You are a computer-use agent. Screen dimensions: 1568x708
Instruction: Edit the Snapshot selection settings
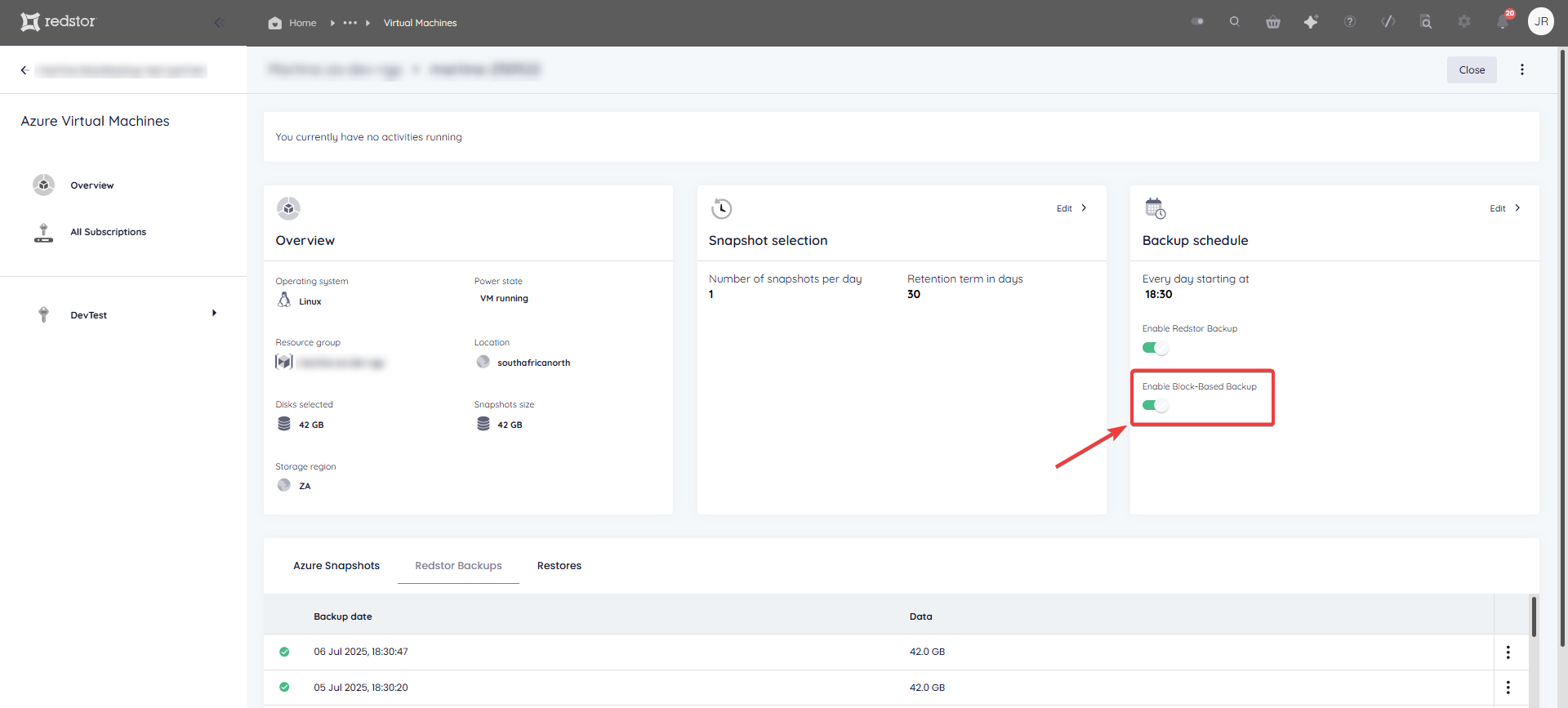1063,208
